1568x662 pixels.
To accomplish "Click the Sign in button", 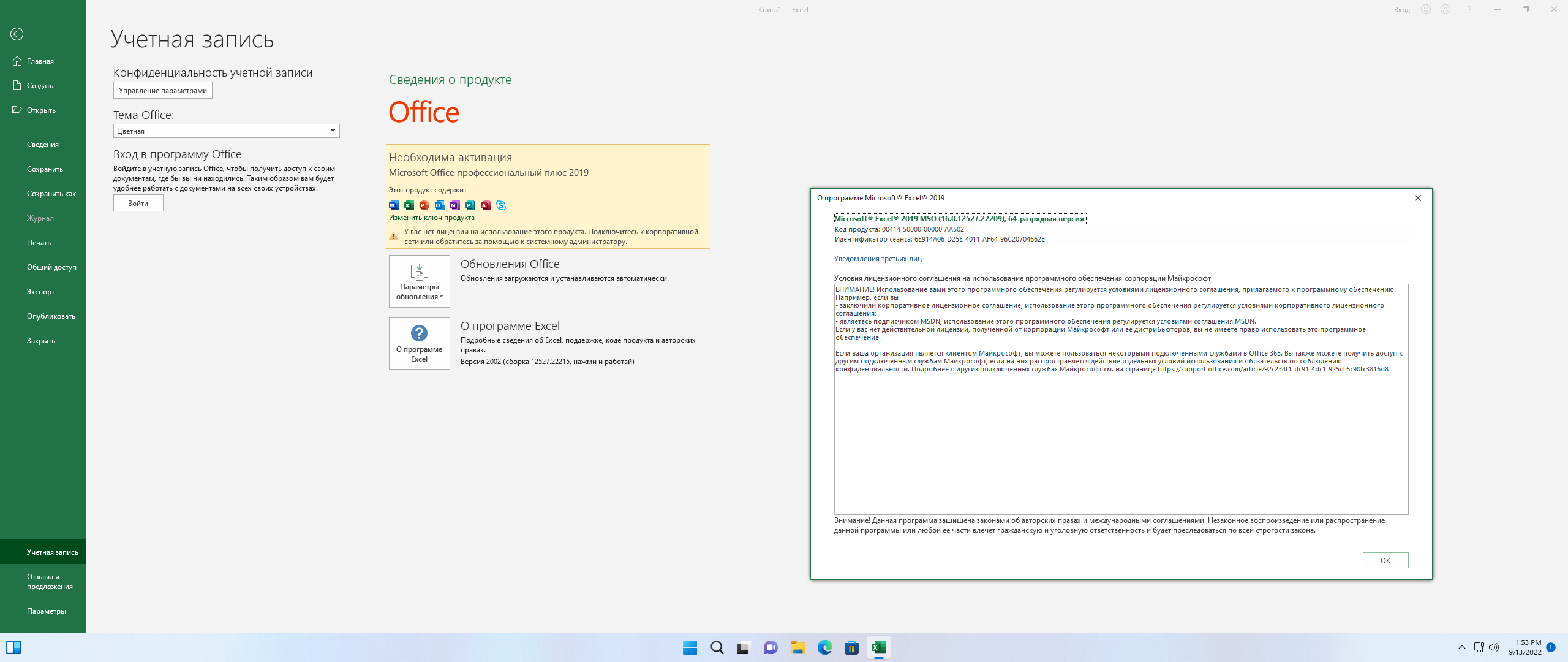I will point(138,204).
